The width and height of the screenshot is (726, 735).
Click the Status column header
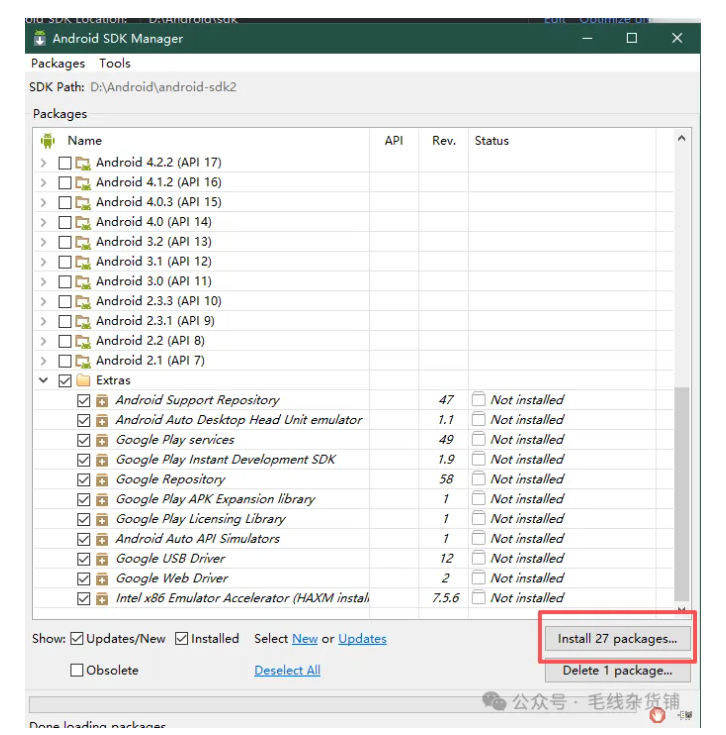tap(492, 141)
